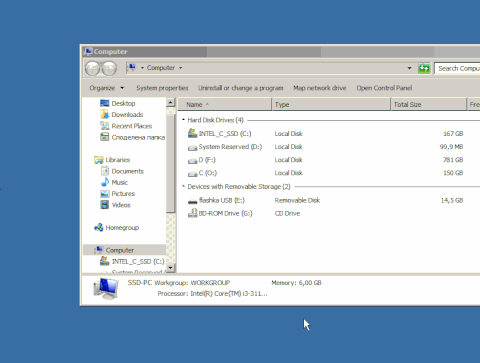The height and width of the screenshot is (363, 480).
Task: Click the Music library icon
Action: 105,182
